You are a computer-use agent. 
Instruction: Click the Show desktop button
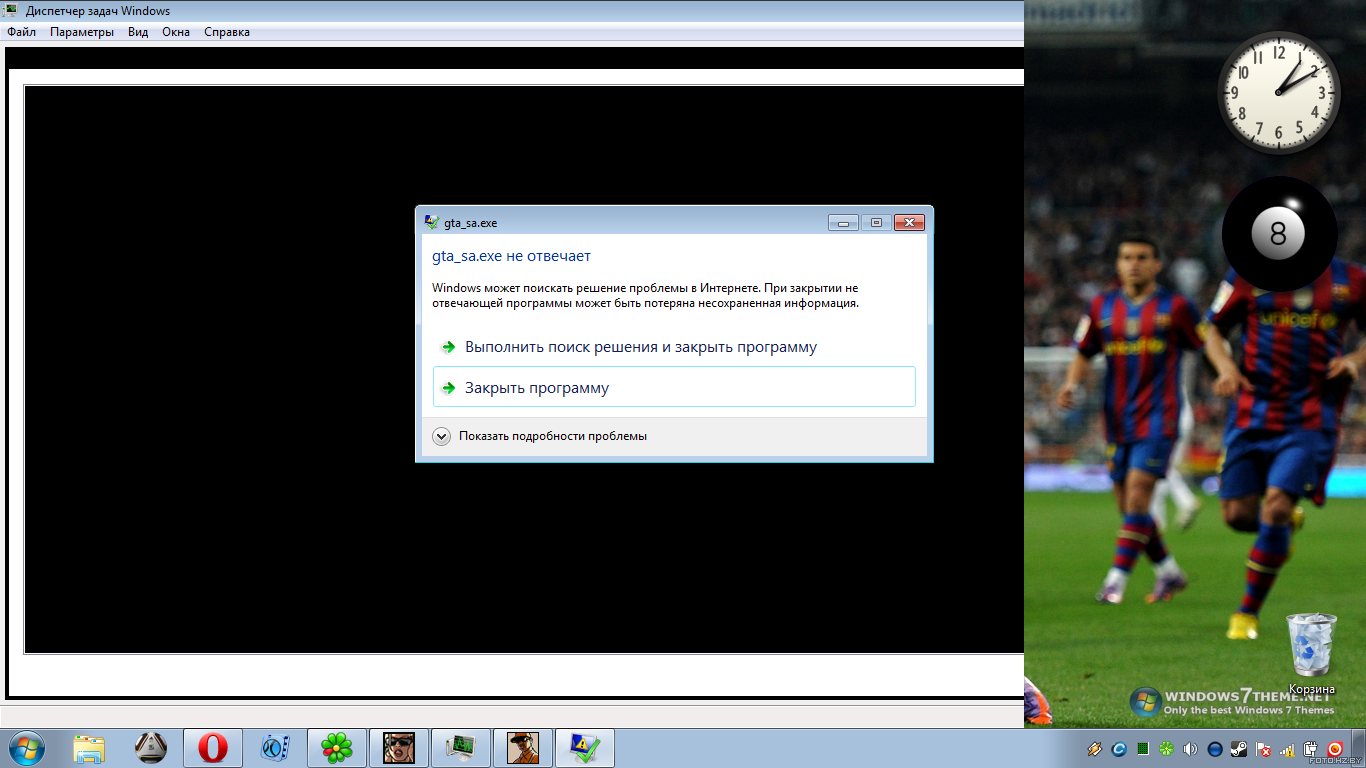click(1359, 748)
